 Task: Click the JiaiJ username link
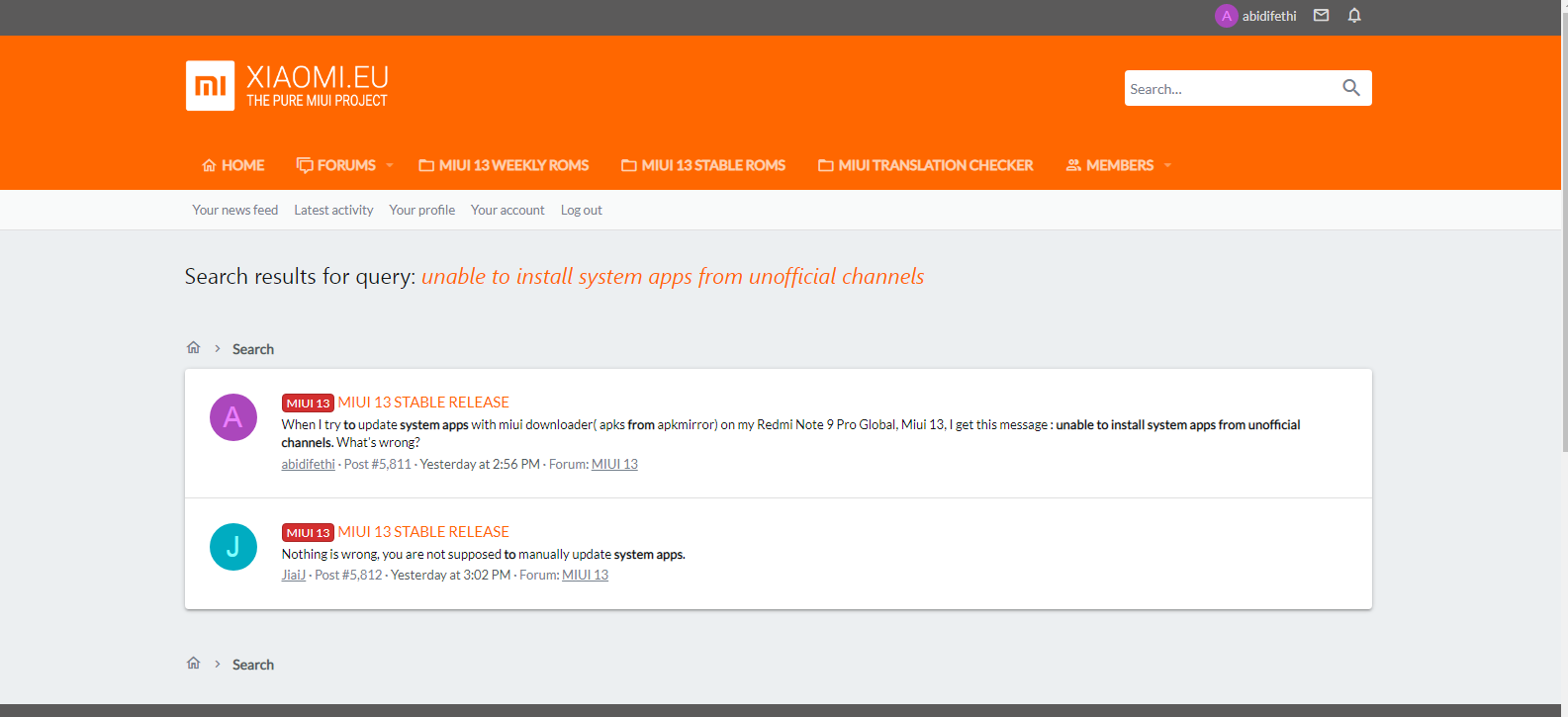293,575
